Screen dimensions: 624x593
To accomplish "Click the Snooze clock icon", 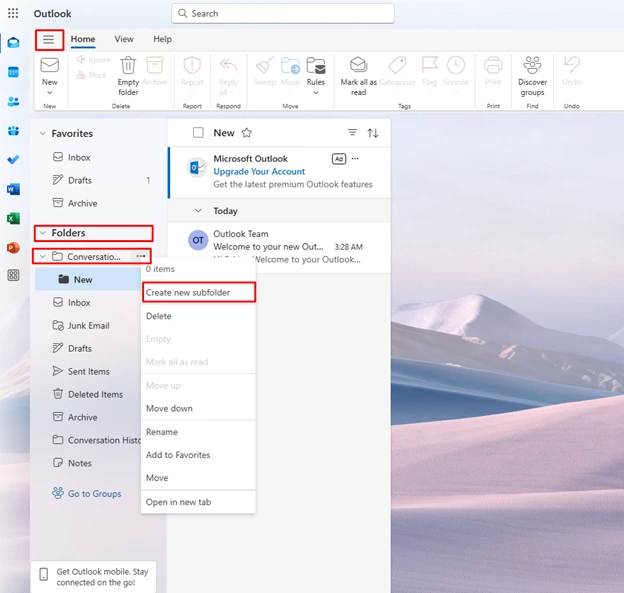I will pyautogui.click(x=456, y=65).
